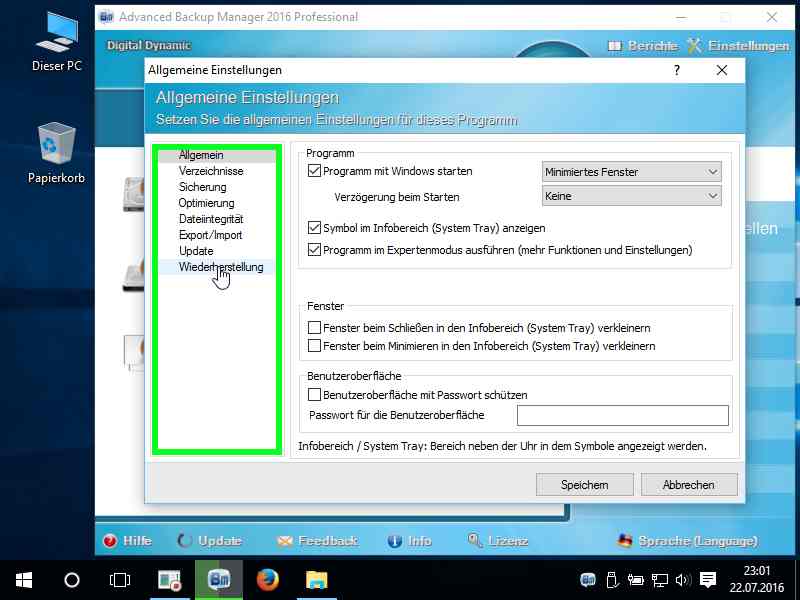Click the recording app taskbar icon
The image size is (800, 600).
click(x=170, y=580)
